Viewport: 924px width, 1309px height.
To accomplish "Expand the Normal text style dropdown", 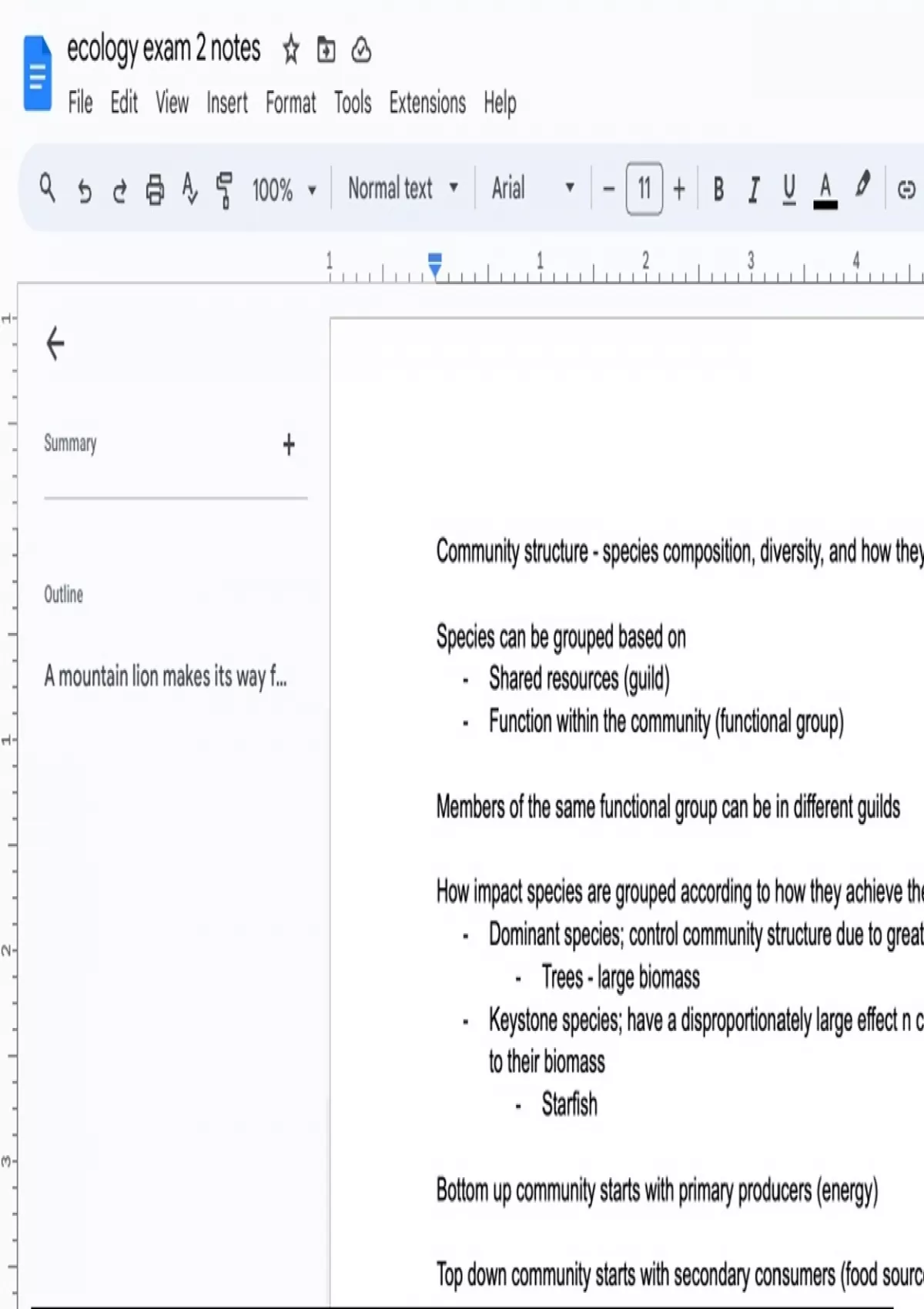I will pyautogui.click(x=402, y=188).
